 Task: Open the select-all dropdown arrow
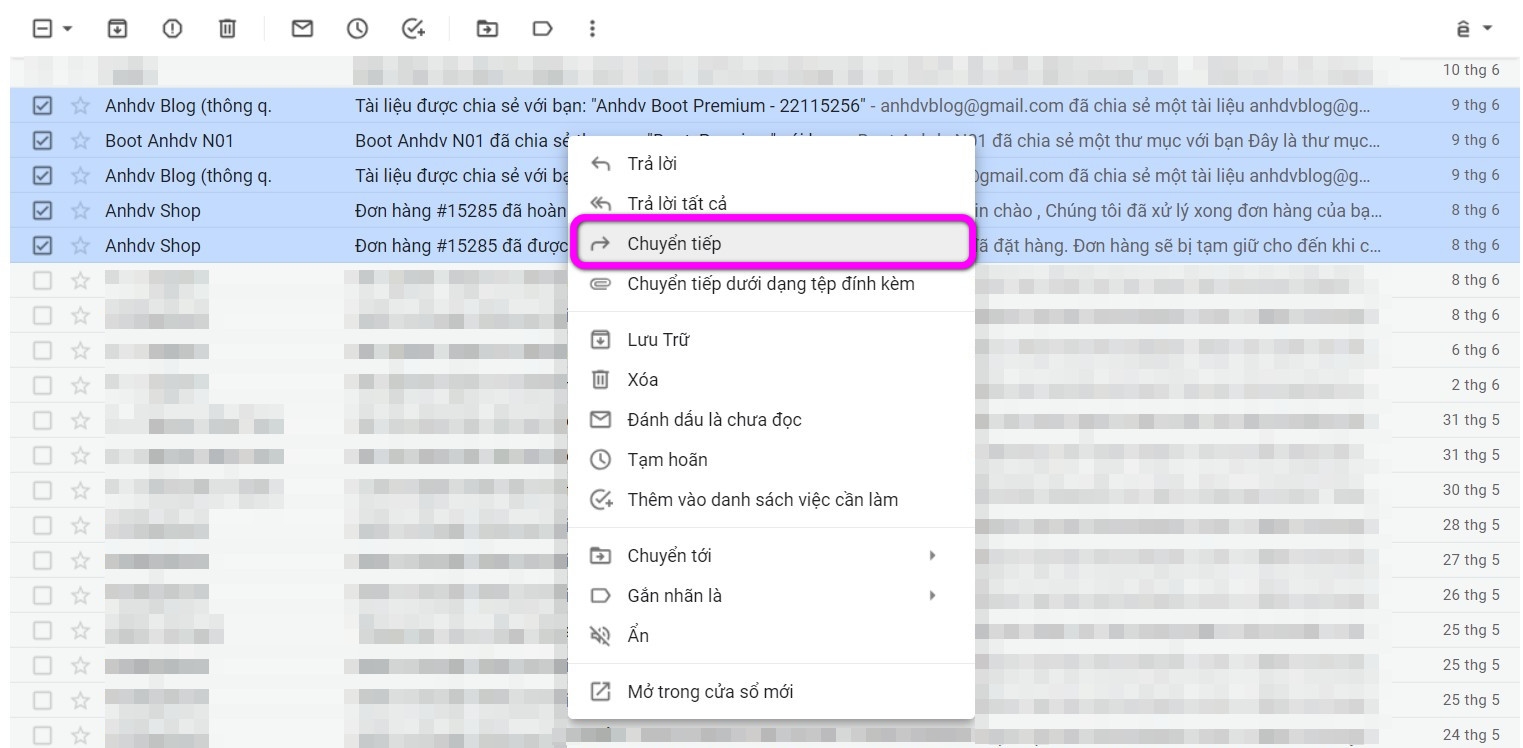66,29
